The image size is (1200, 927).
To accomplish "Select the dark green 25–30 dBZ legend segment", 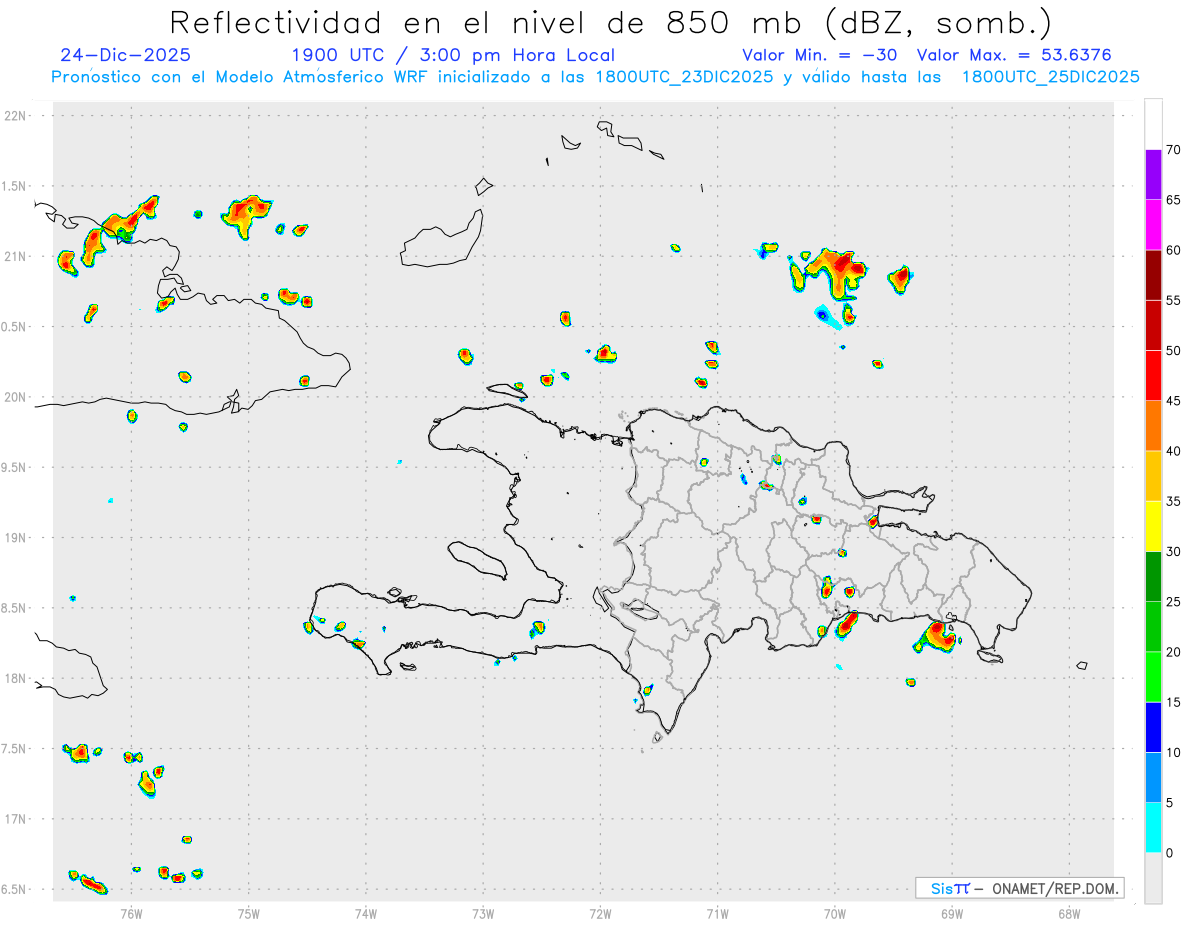I will pyautogui.click(x=1153, y=577).
